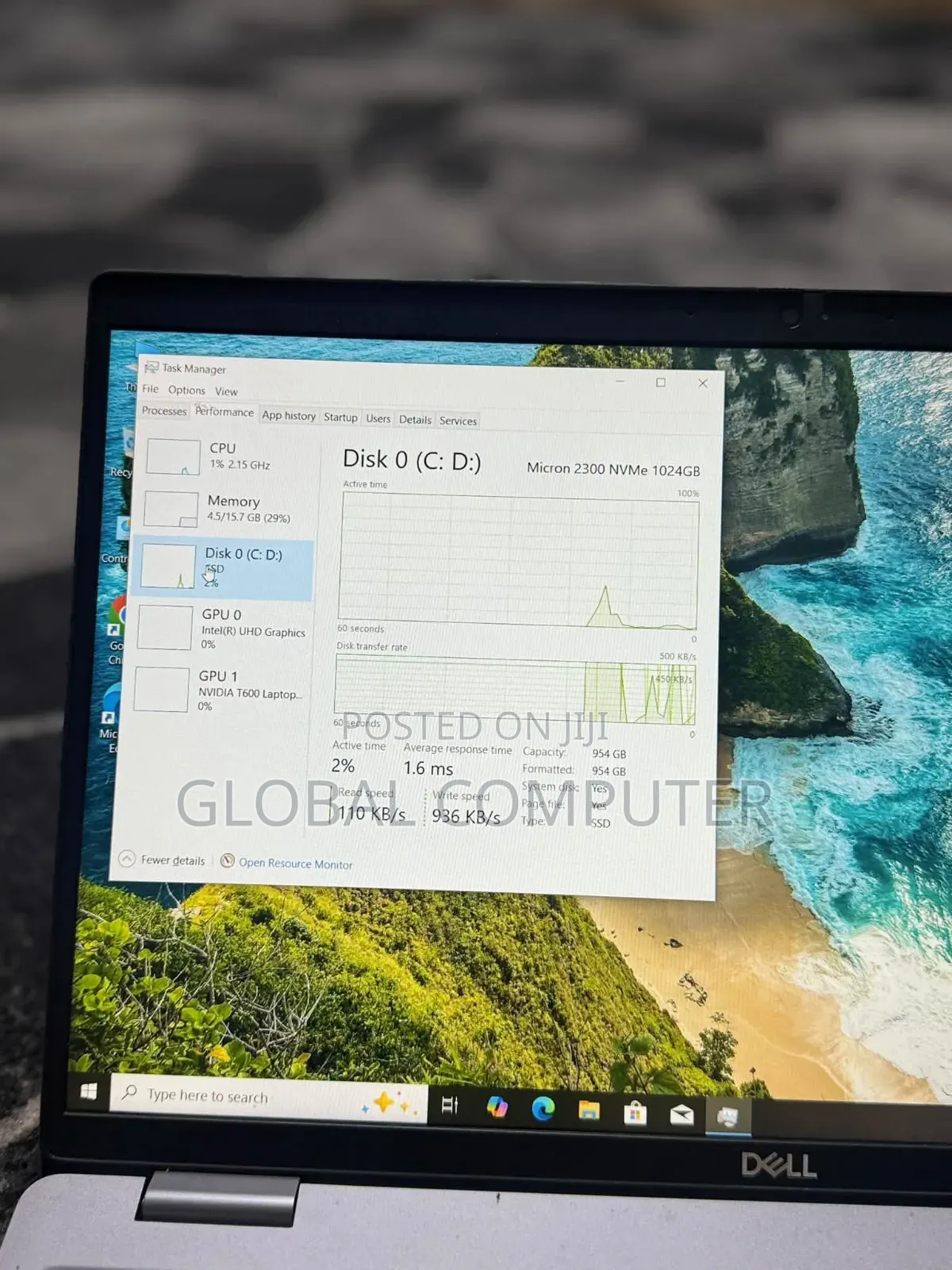Image resolution: width=952 pixels, height=1270 pixels.
Task: Click the Disk transfer rate graph
Action: tap(516, 690)
